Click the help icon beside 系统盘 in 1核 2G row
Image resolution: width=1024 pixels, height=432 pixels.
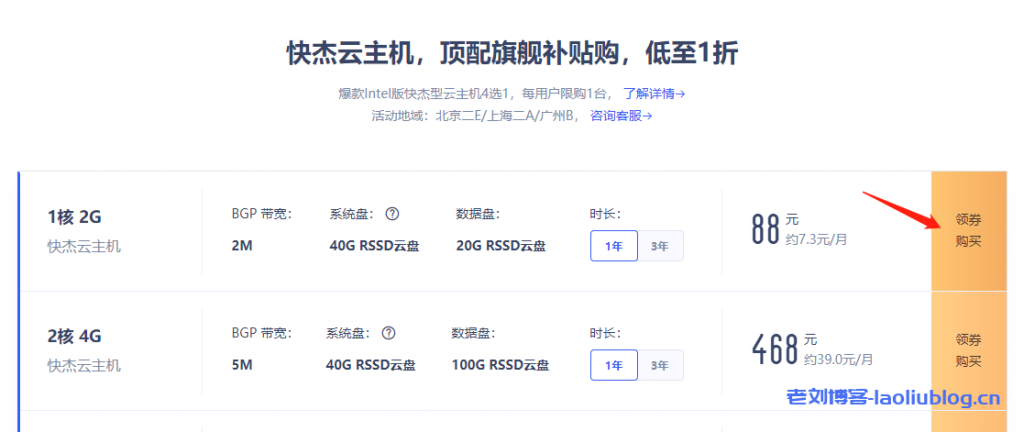393,214
